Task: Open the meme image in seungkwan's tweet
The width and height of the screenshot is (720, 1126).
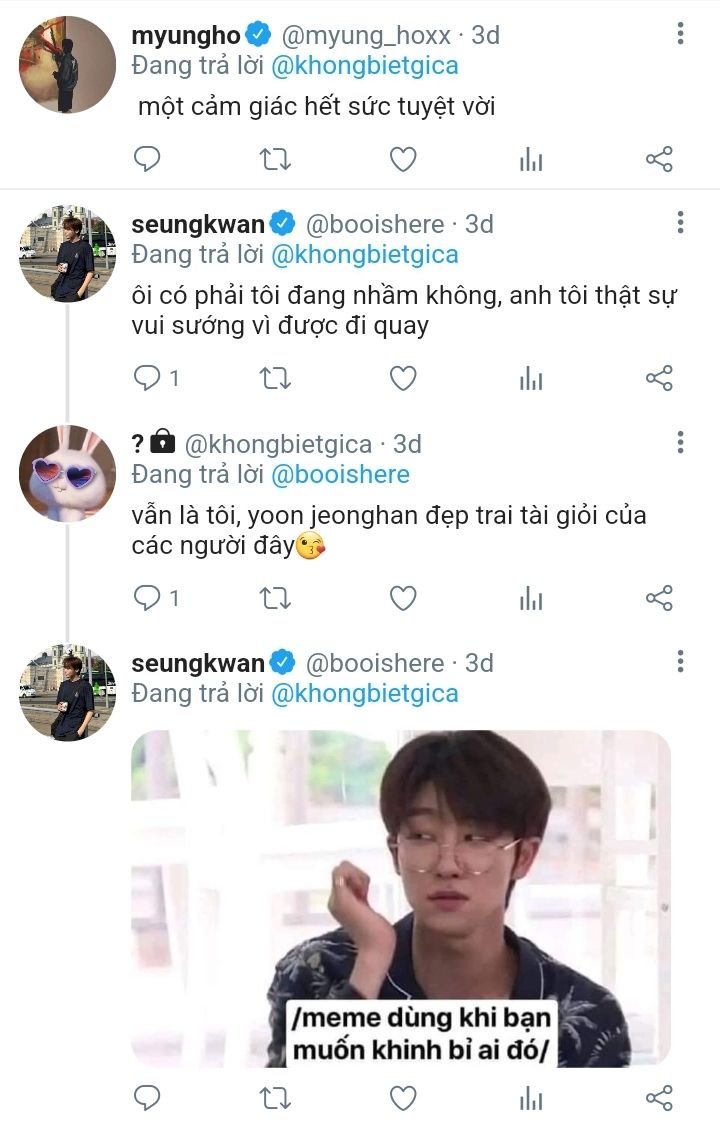Action: (x=400, y=898)
